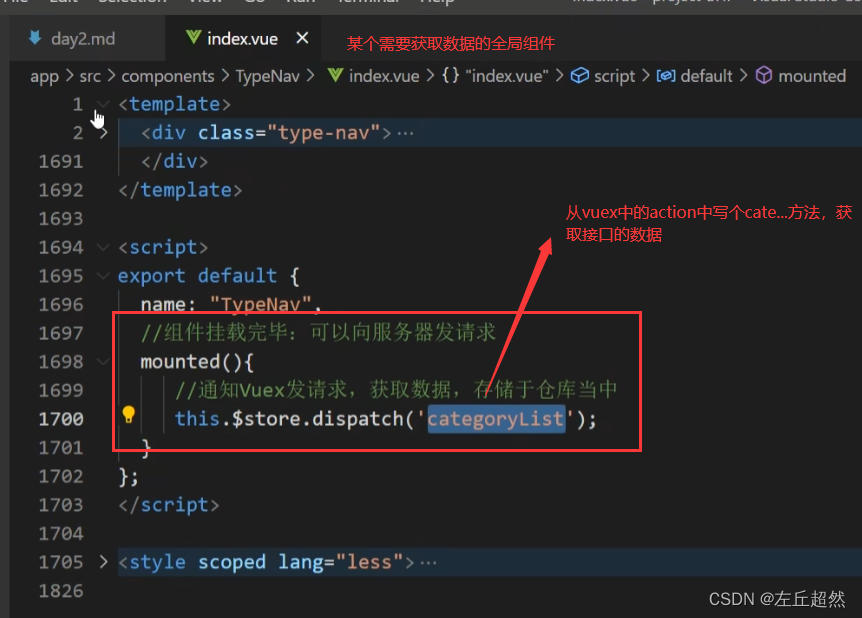Click the folded ellipsis after style tag
Screen dimensions: 862x618
[428, 562]
